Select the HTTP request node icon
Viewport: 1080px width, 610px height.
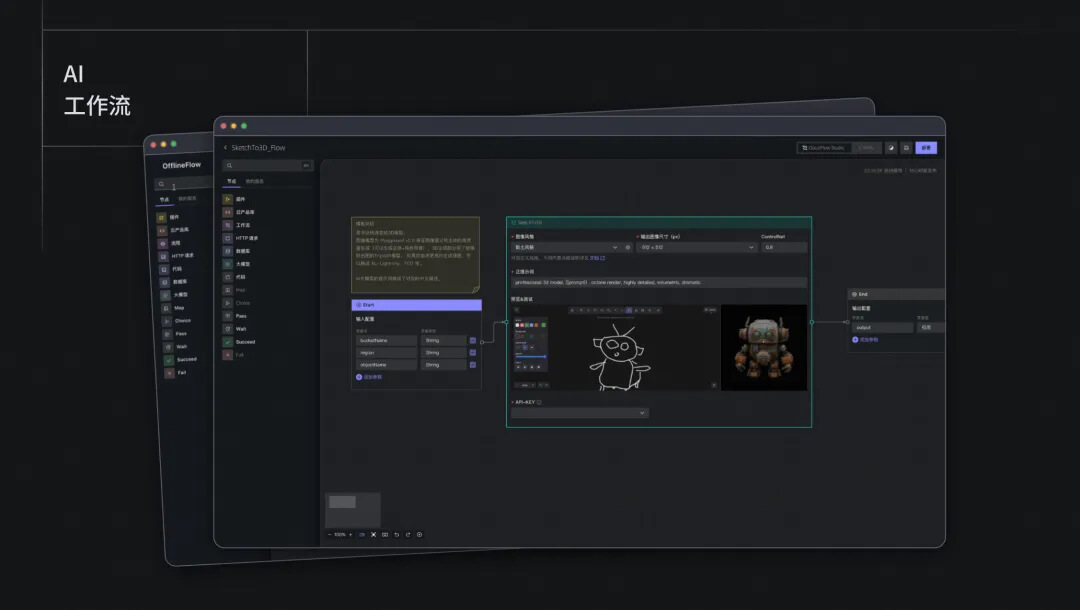click(x=227, y=238)
